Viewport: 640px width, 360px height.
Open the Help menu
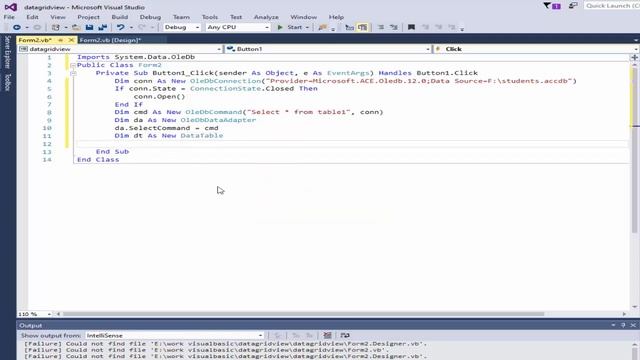336,17
